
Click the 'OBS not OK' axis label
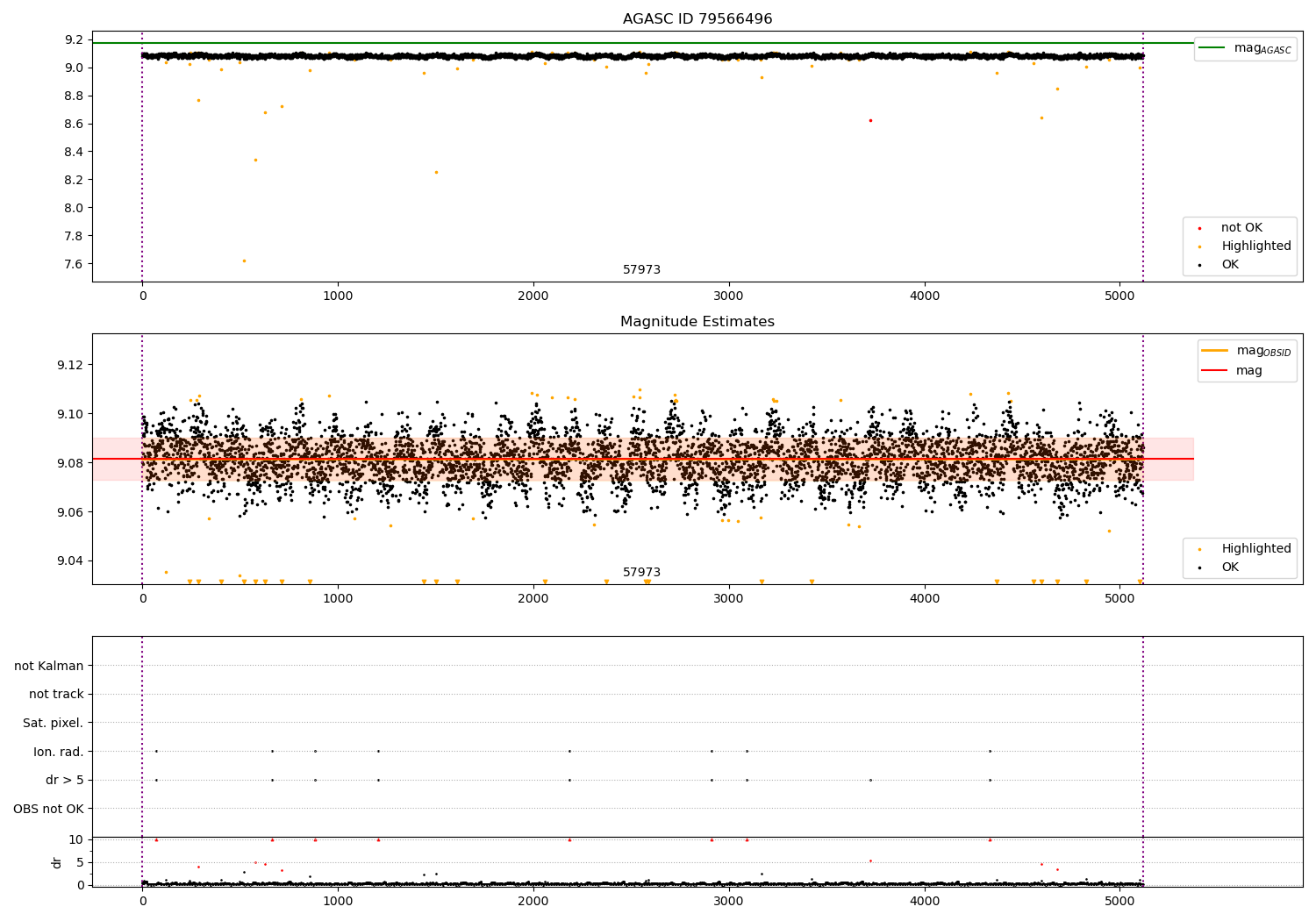(49, 809)
